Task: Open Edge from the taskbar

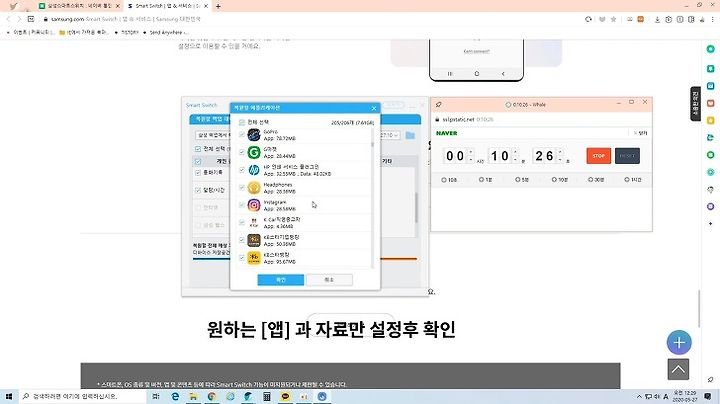Action: [x=175, y=396]
